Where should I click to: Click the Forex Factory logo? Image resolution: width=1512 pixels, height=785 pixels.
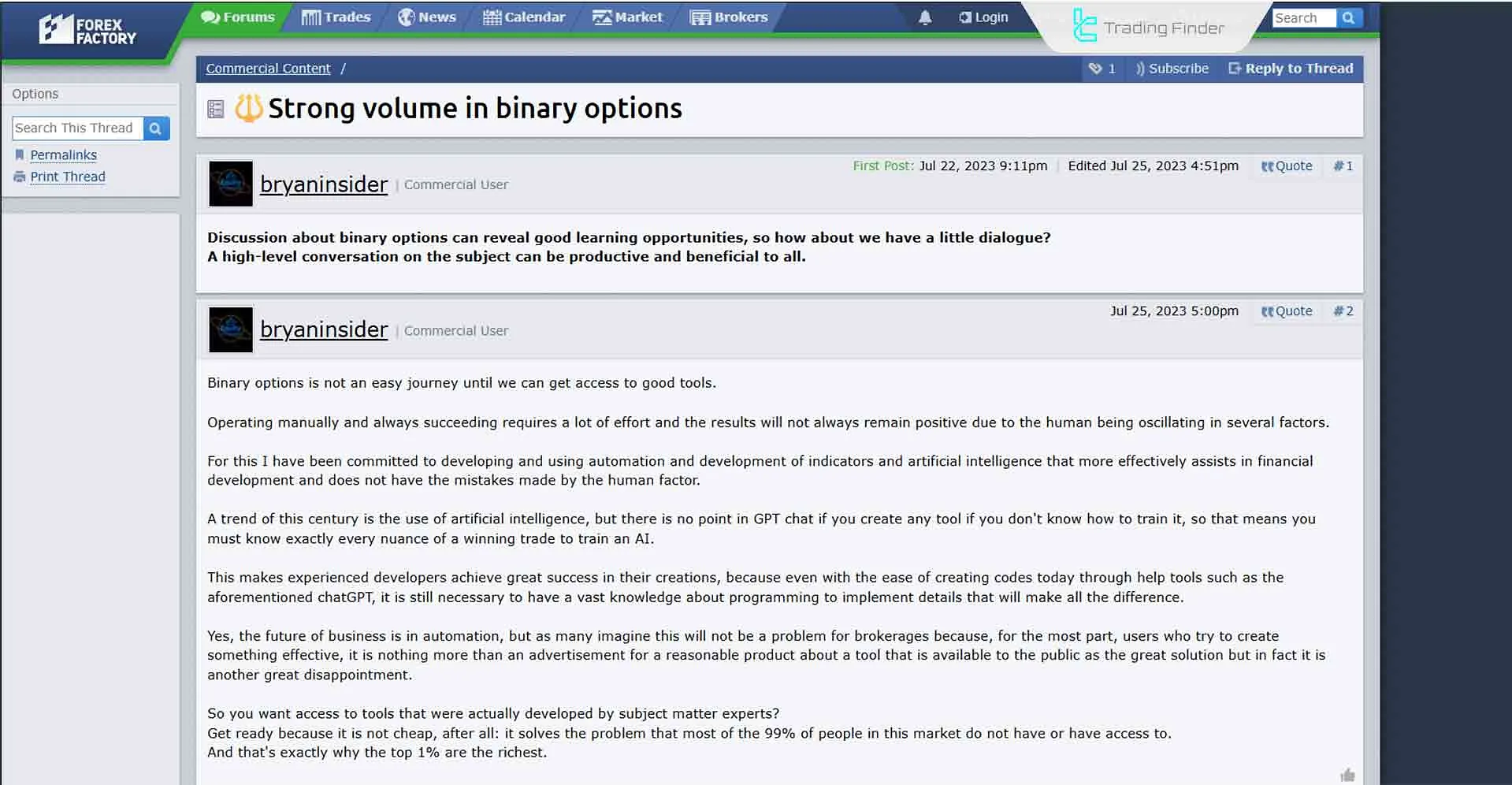pos(87,30)
